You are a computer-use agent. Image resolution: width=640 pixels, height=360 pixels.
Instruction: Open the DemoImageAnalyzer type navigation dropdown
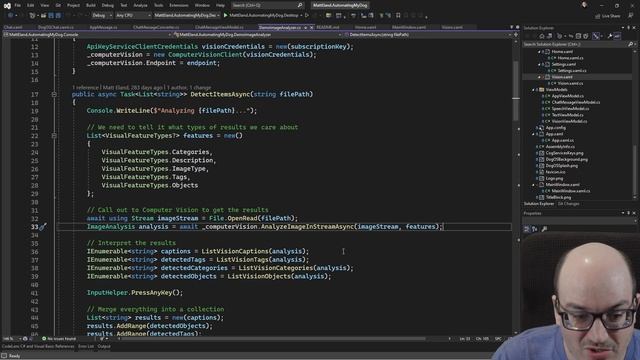[257, 35]
